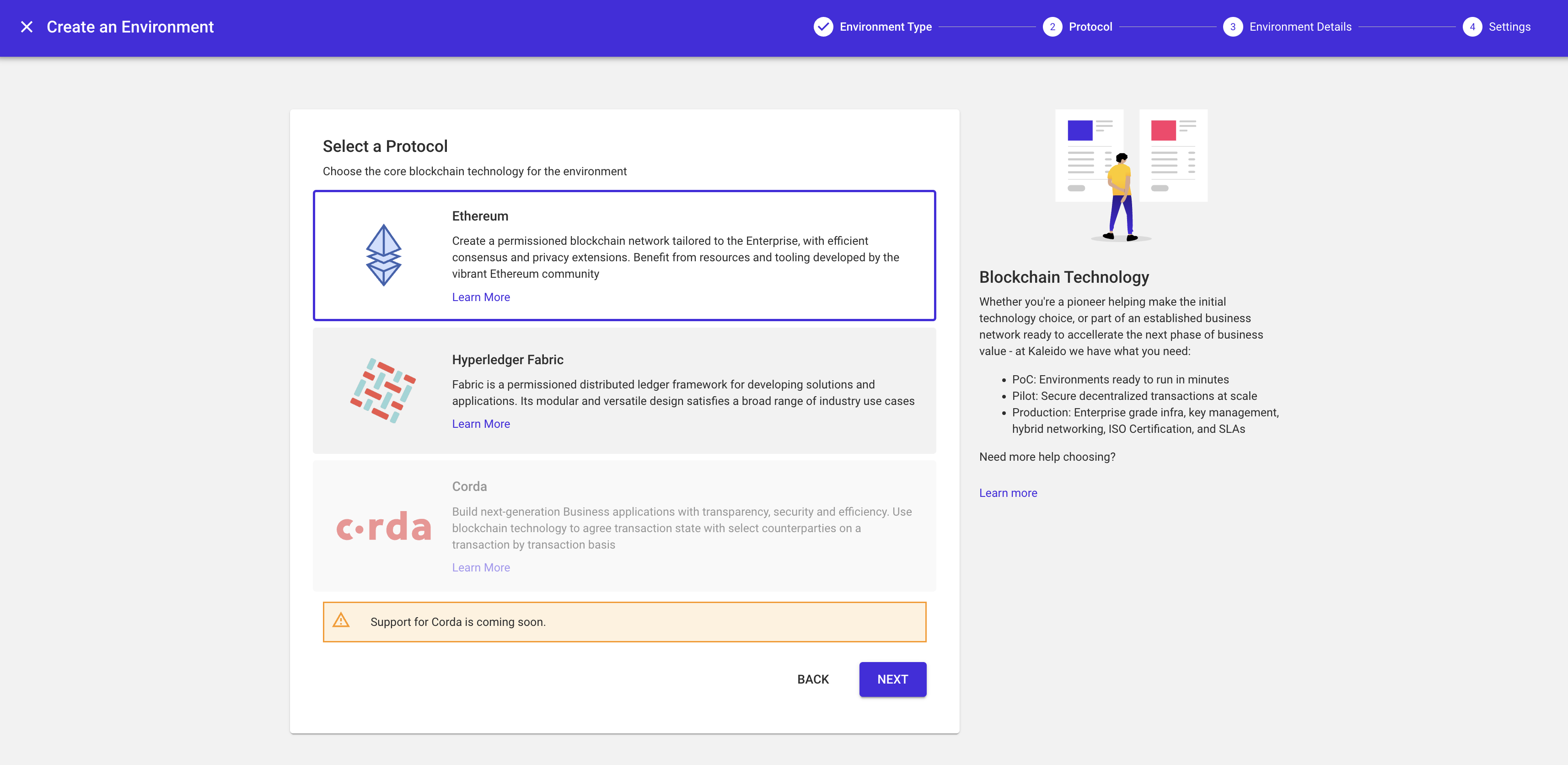
Task: Select the Ethereum protocol card
Action: click(x=624, y=255)
